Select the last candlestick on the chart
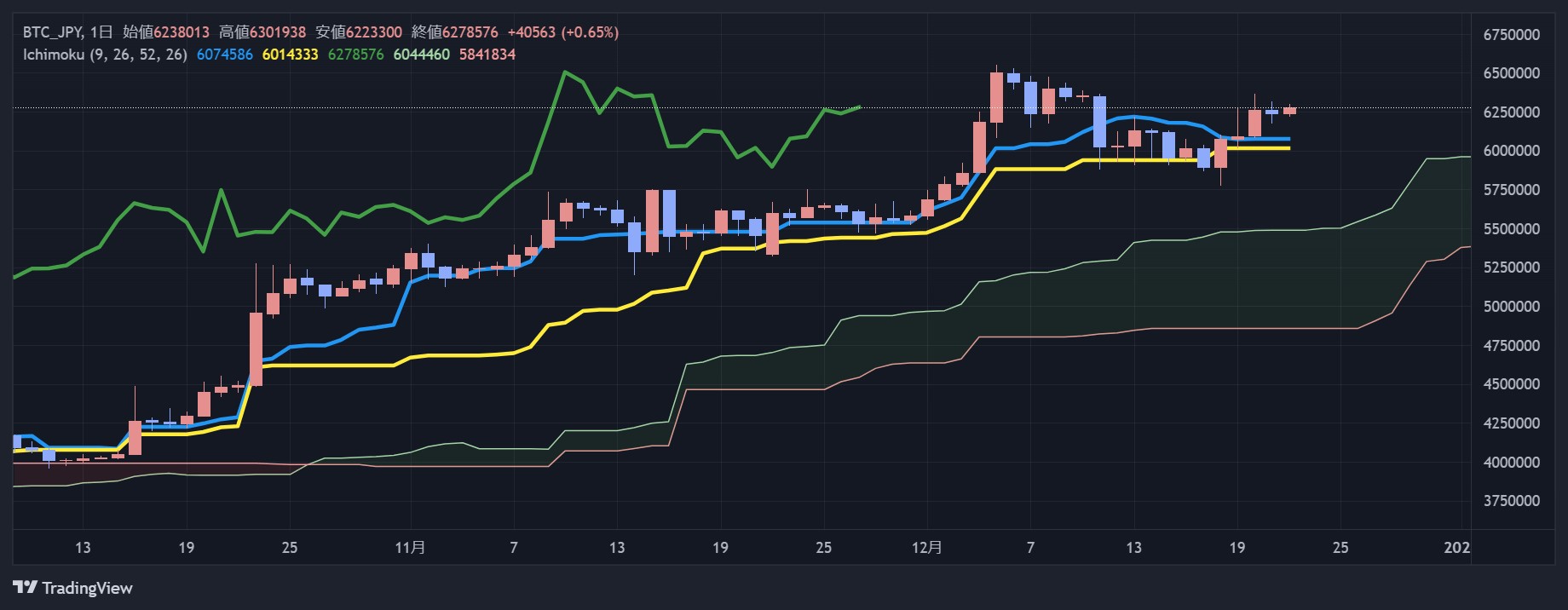The image size is (1568, 610). tap(1289, 110)
